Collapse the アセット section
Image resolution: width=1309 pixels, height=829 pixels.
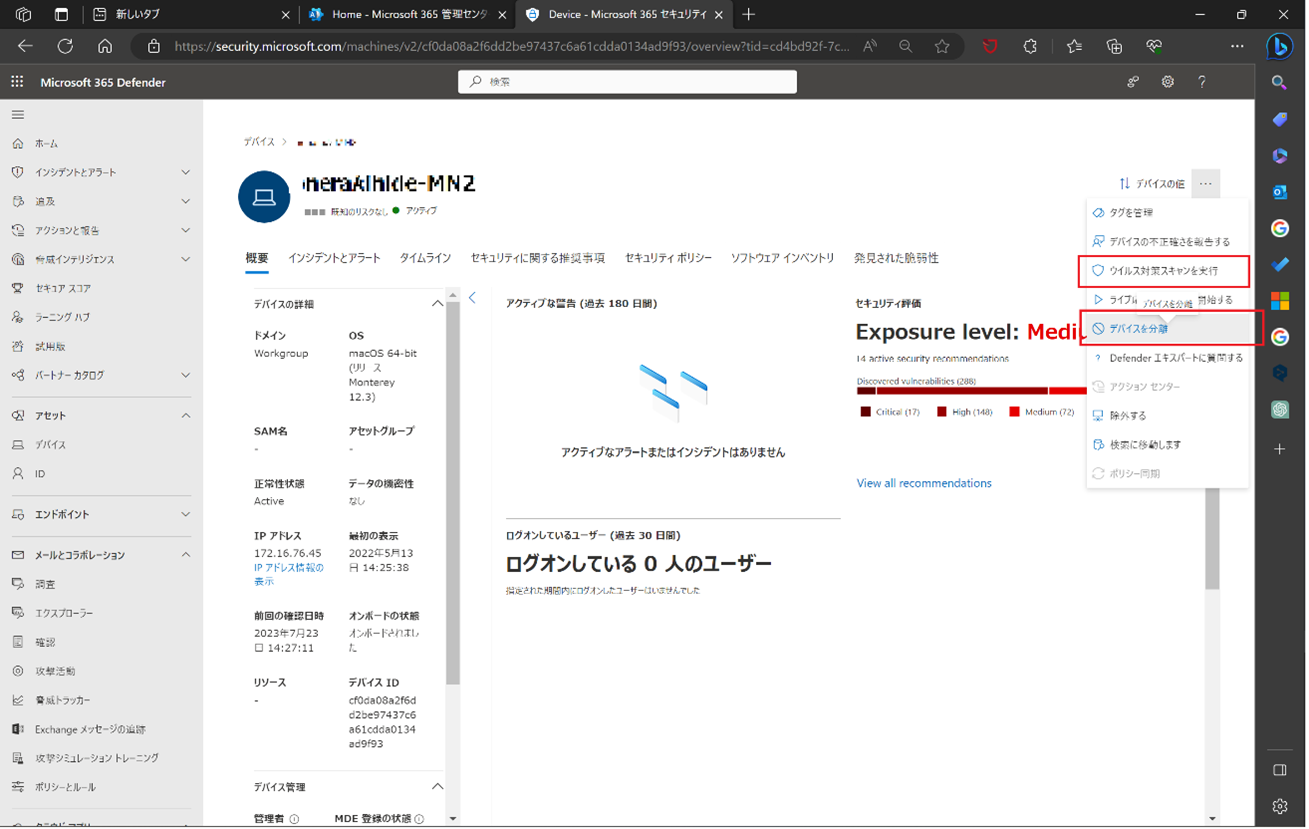[185, 416]
